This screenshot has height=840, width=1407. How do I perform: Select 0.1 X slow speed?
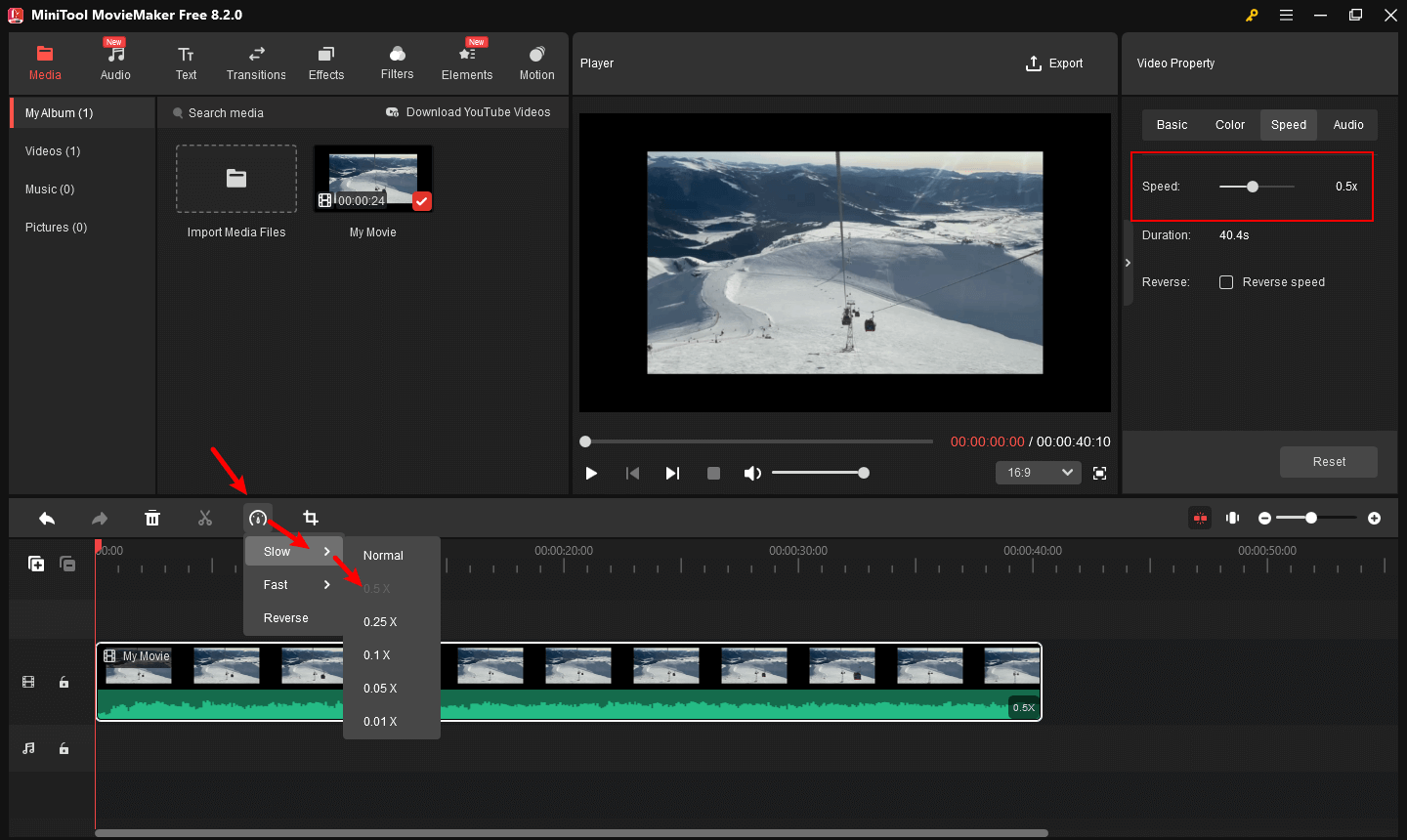[392, 655]
